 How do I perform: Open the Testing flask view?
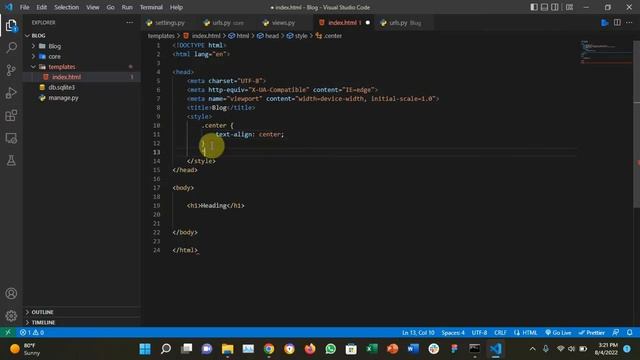11,160
